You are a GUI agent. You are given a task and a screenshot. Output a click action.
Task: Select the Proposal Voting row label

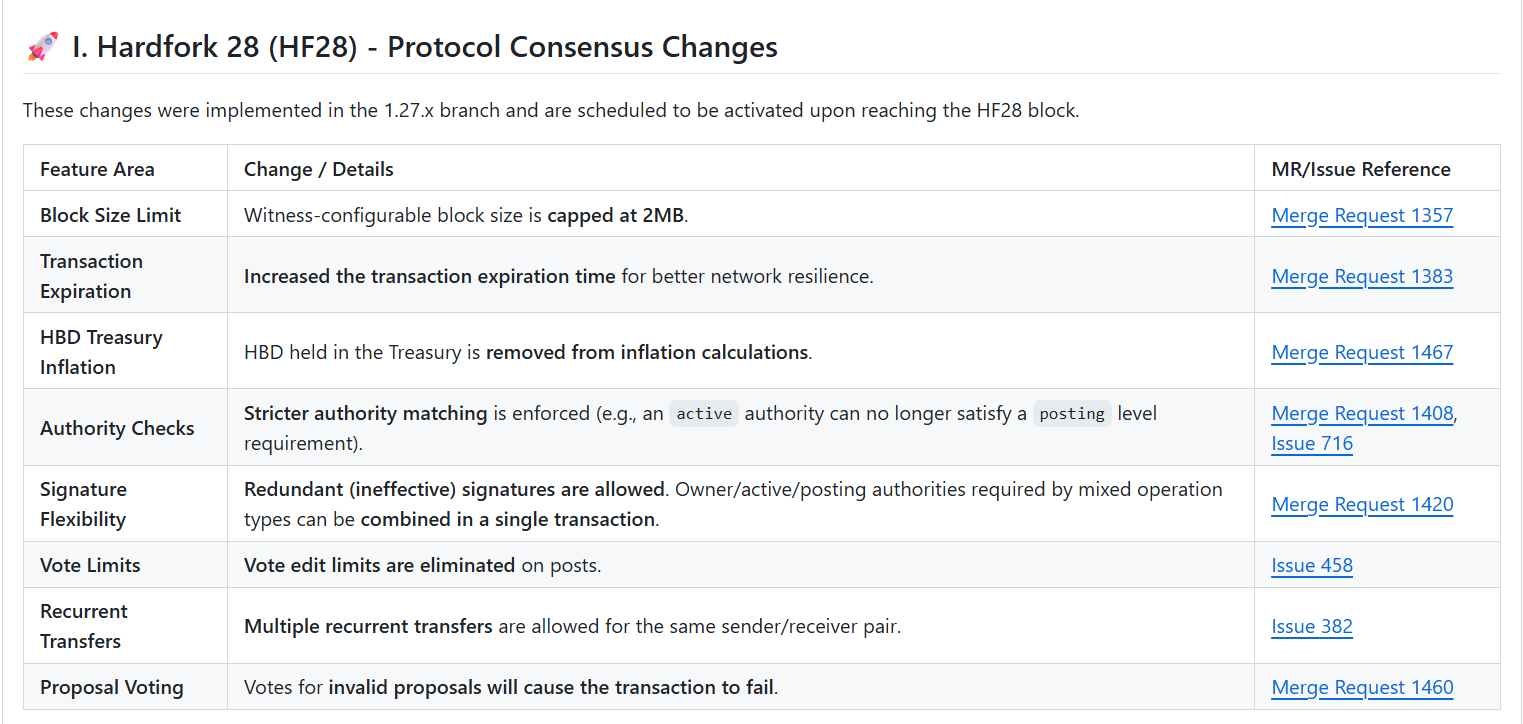tap(112, 687)
